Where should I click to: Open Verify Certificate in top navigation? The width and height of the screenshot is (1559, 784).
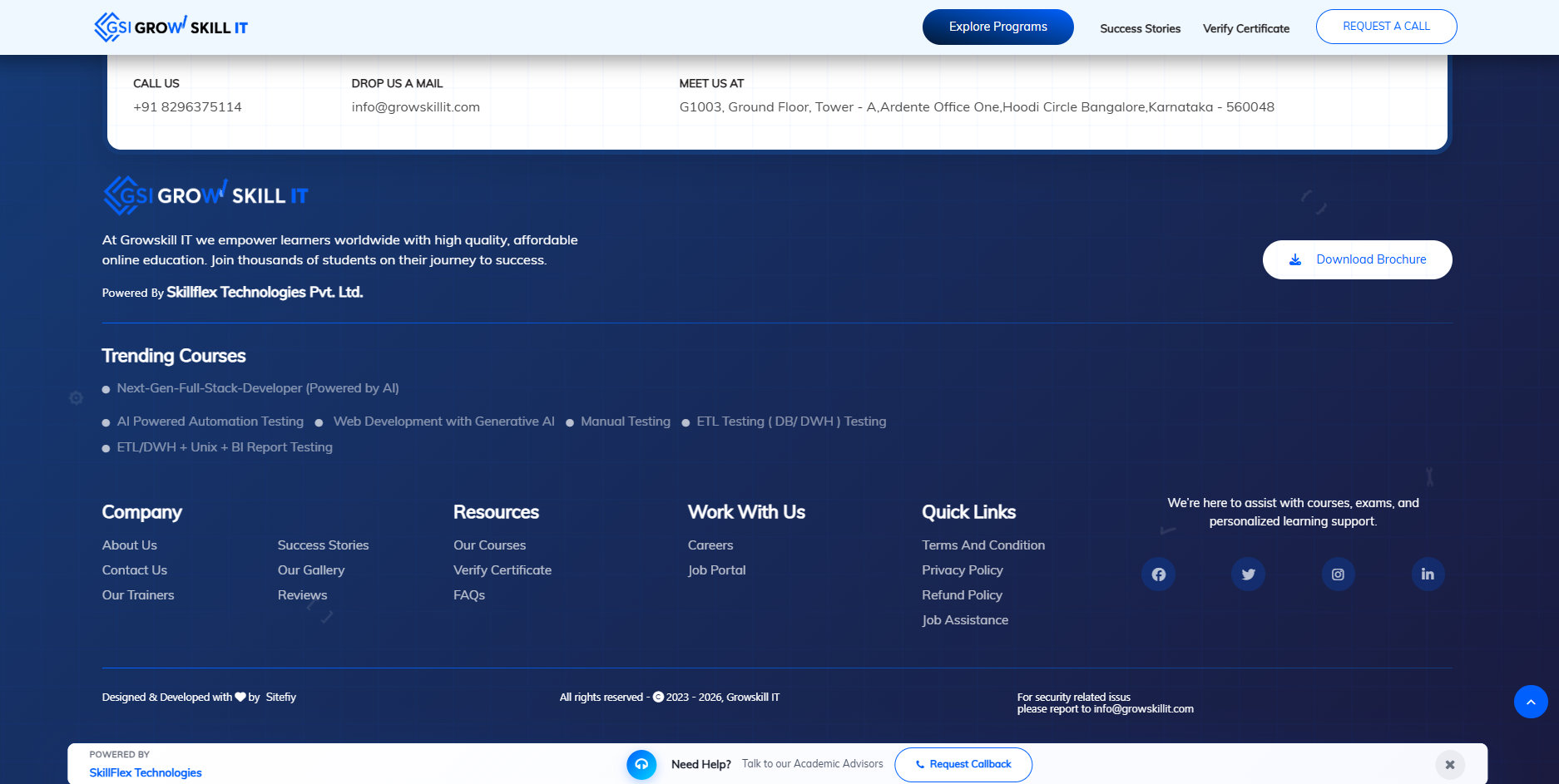coord(1245,28)
